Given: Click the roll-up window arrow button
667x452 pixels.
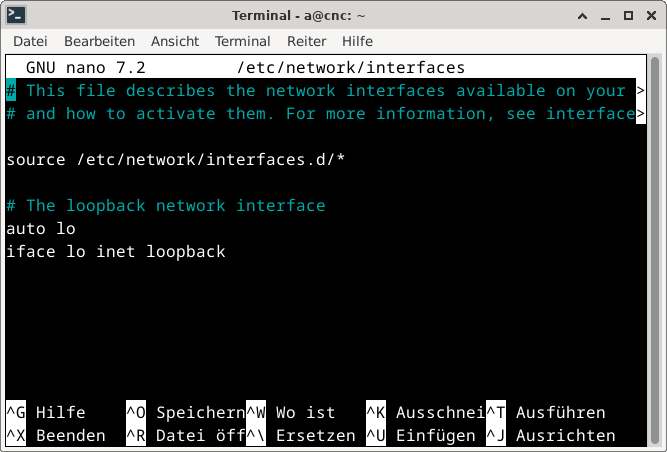Looking at the screenshot, I should 582,16.
